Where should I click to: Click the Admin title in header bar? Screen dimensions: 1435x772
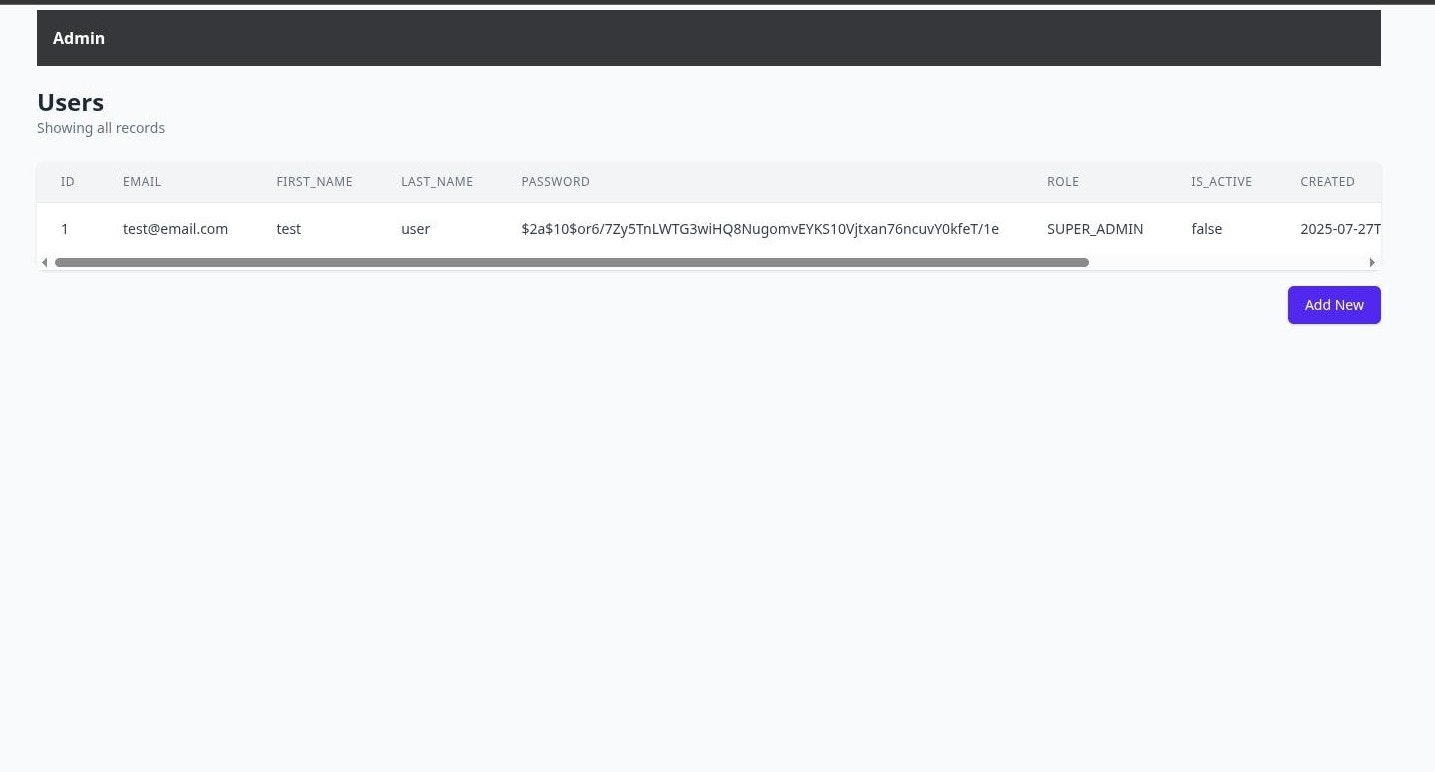point(79,38)
